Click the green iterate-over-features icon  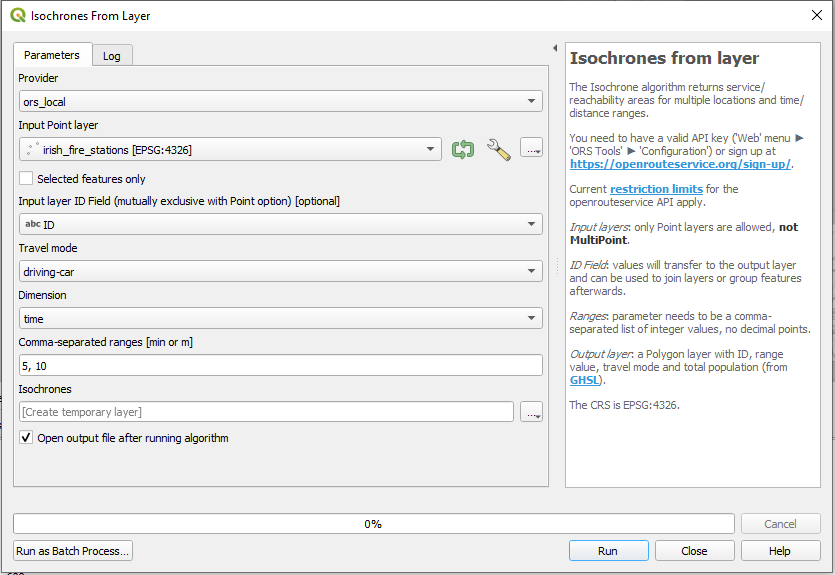coord(463,149)
